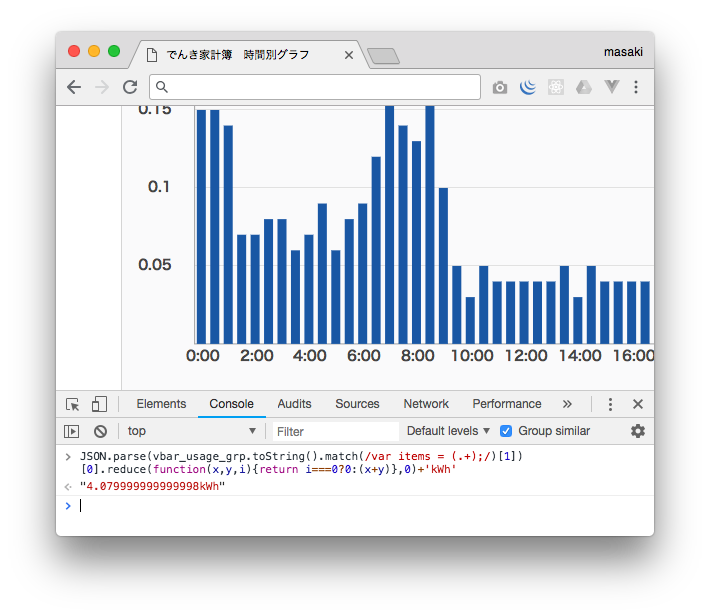Show the console sidebar
The image size is (710, 616).
[x=72, y=431]
